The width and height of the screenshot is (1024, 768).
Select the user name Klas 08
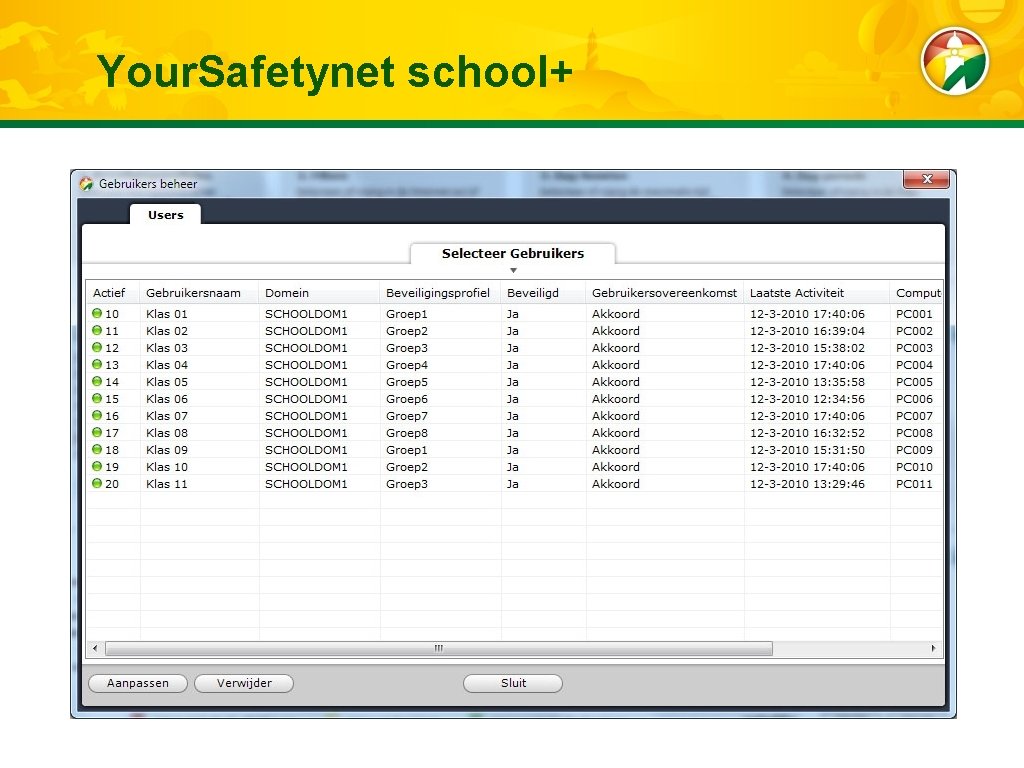167,433
